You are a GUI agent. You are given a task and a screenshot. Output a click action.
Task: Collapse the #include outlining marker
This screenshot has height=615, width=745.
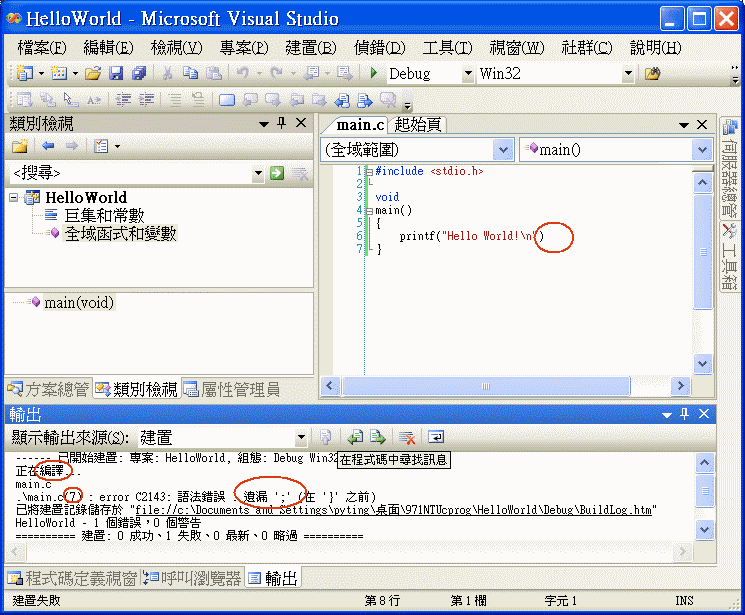(x=369, y=172)
